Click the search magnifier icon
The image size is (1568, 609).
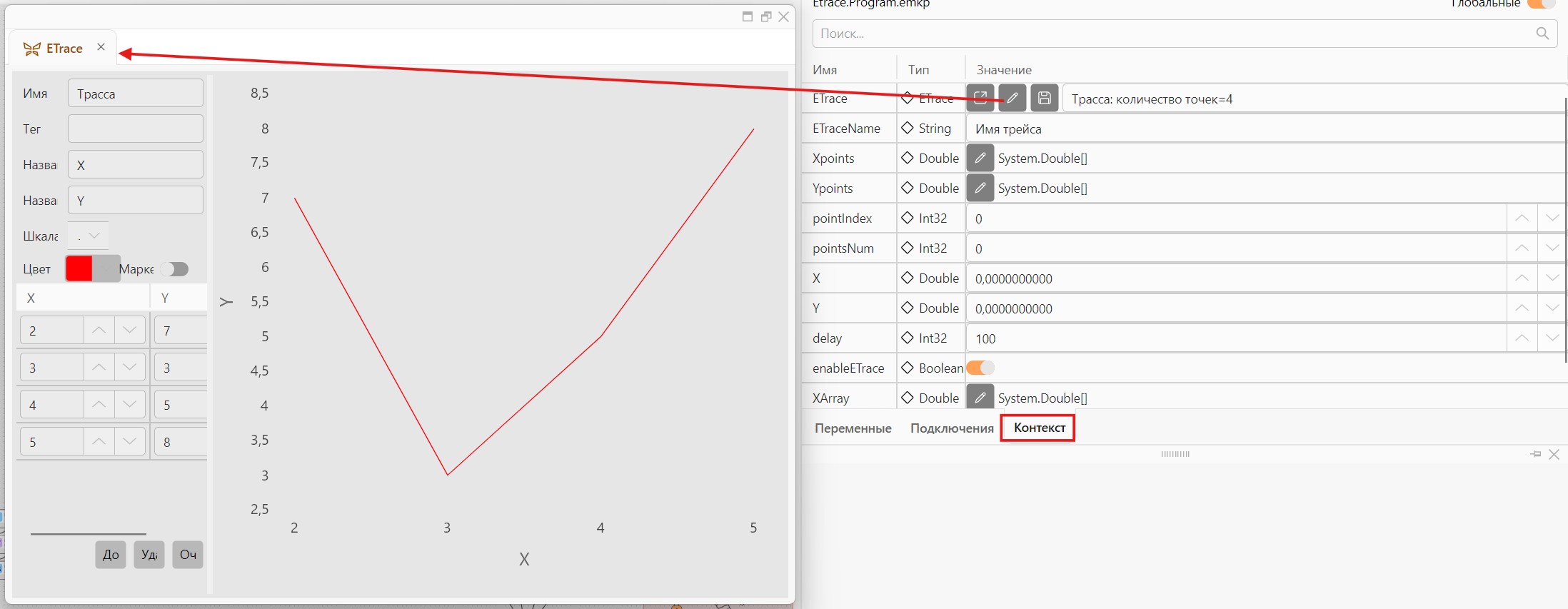1542,34
